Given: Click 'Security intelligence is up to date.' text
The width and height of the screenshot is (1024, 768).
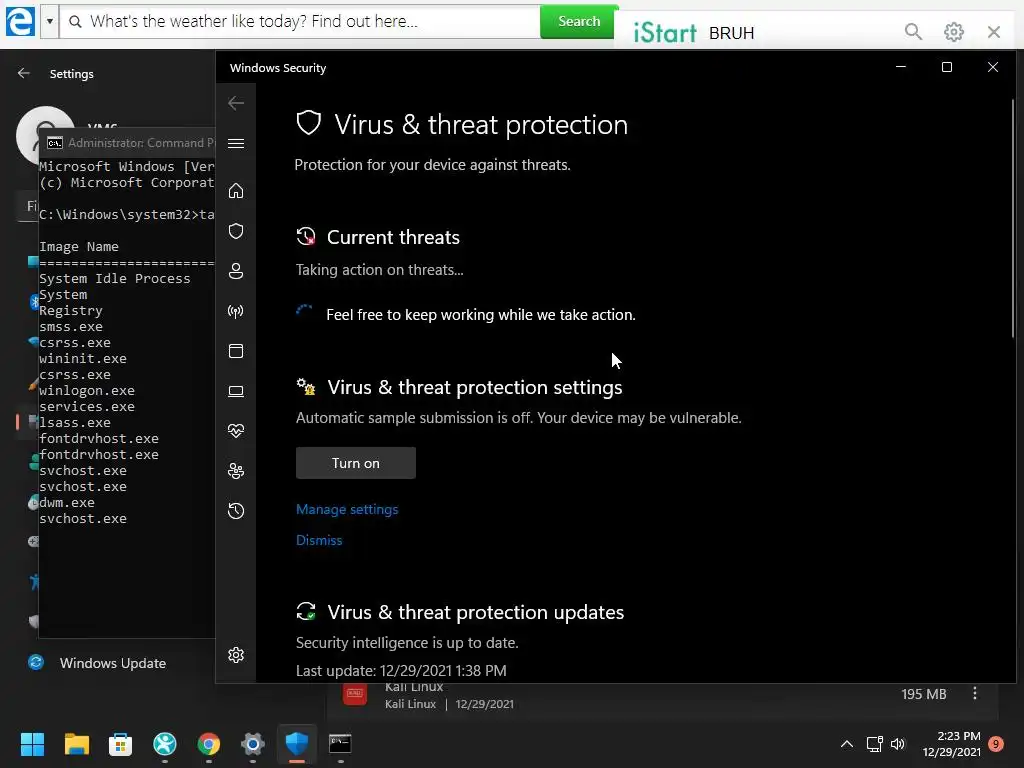Looking at the screenshot, I should (x=407, y=643).
